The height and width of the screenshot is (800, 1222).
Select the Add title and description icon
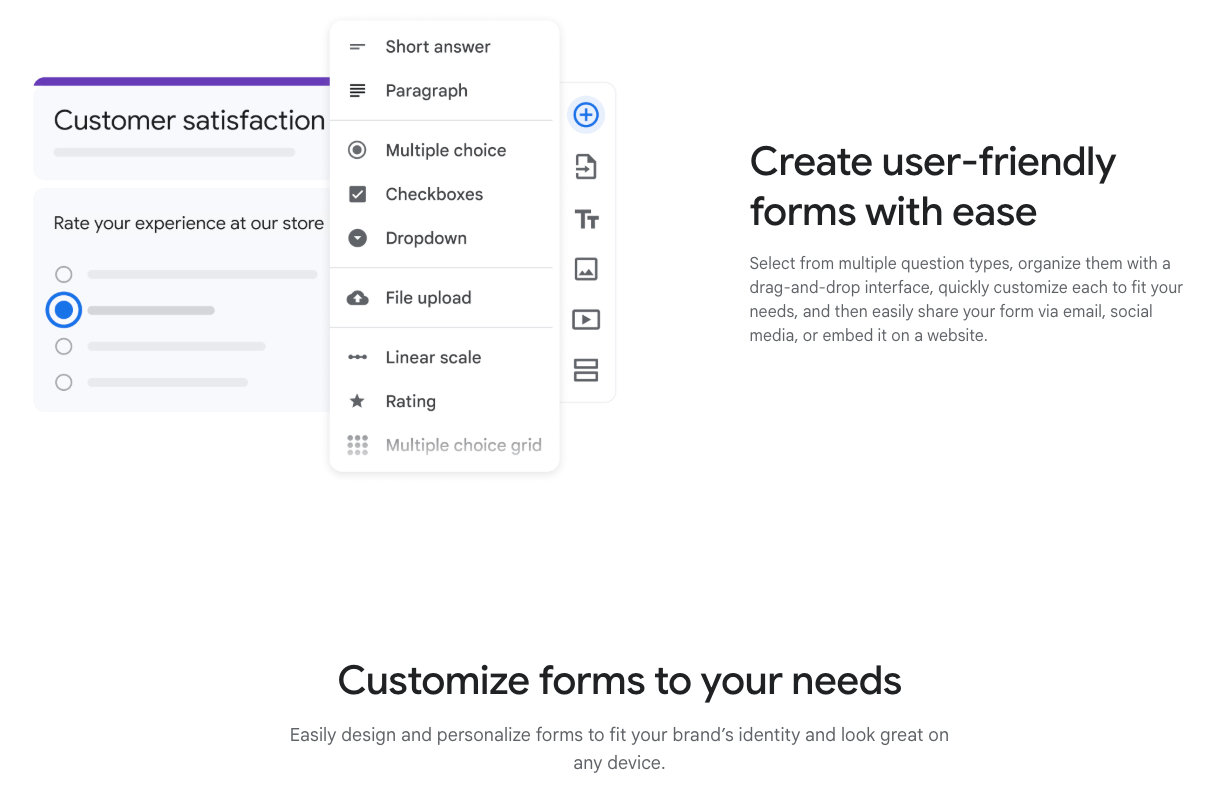click(x=586, y=218)
